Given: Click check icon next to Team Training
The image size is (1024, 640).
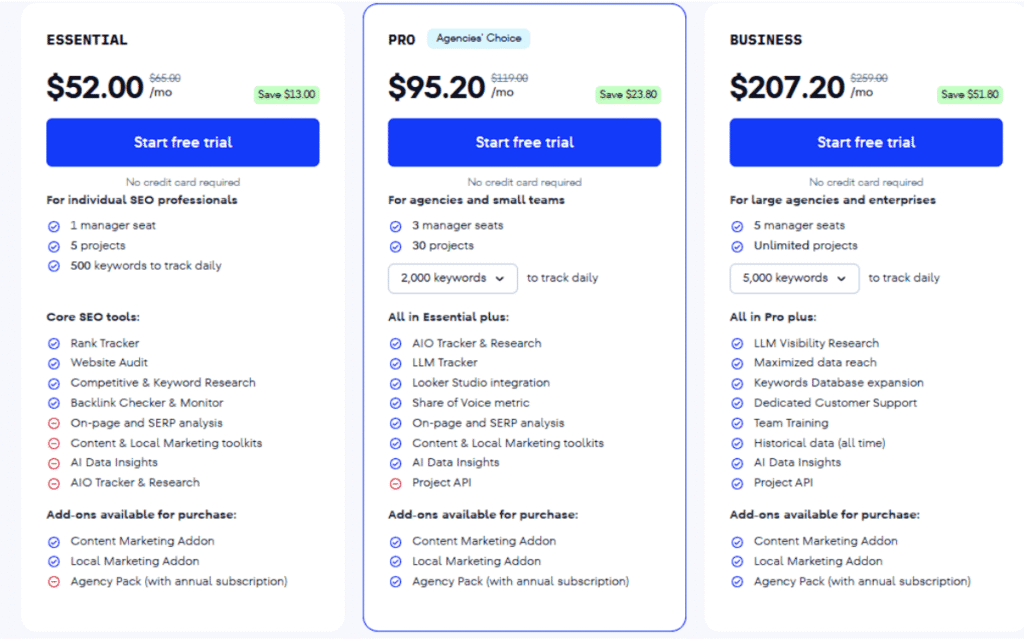Looking at the screenshot, I should point(737,424).
